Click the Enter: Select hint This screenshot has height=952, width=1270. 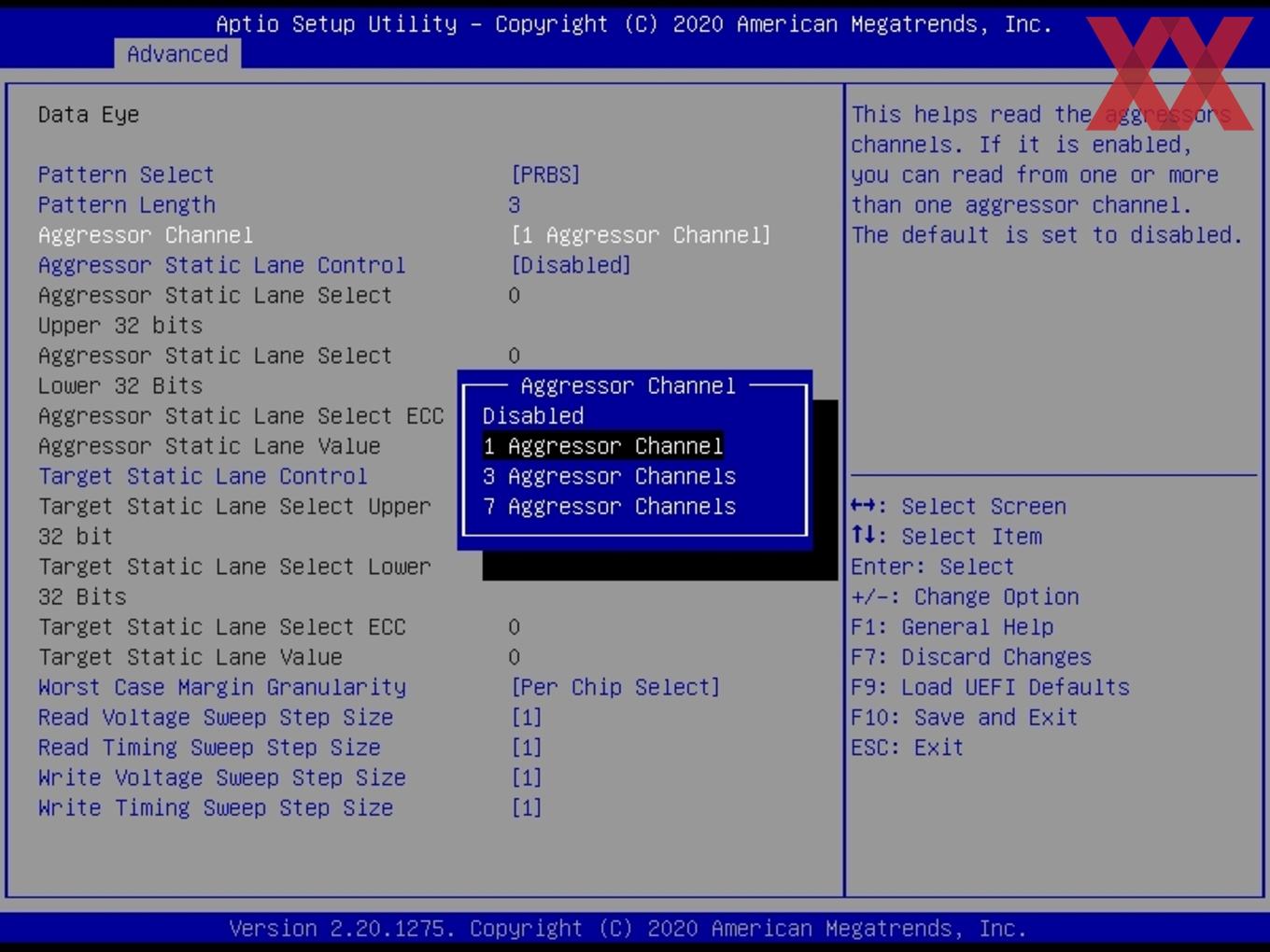pyautogui.click(x=932, y=567)
